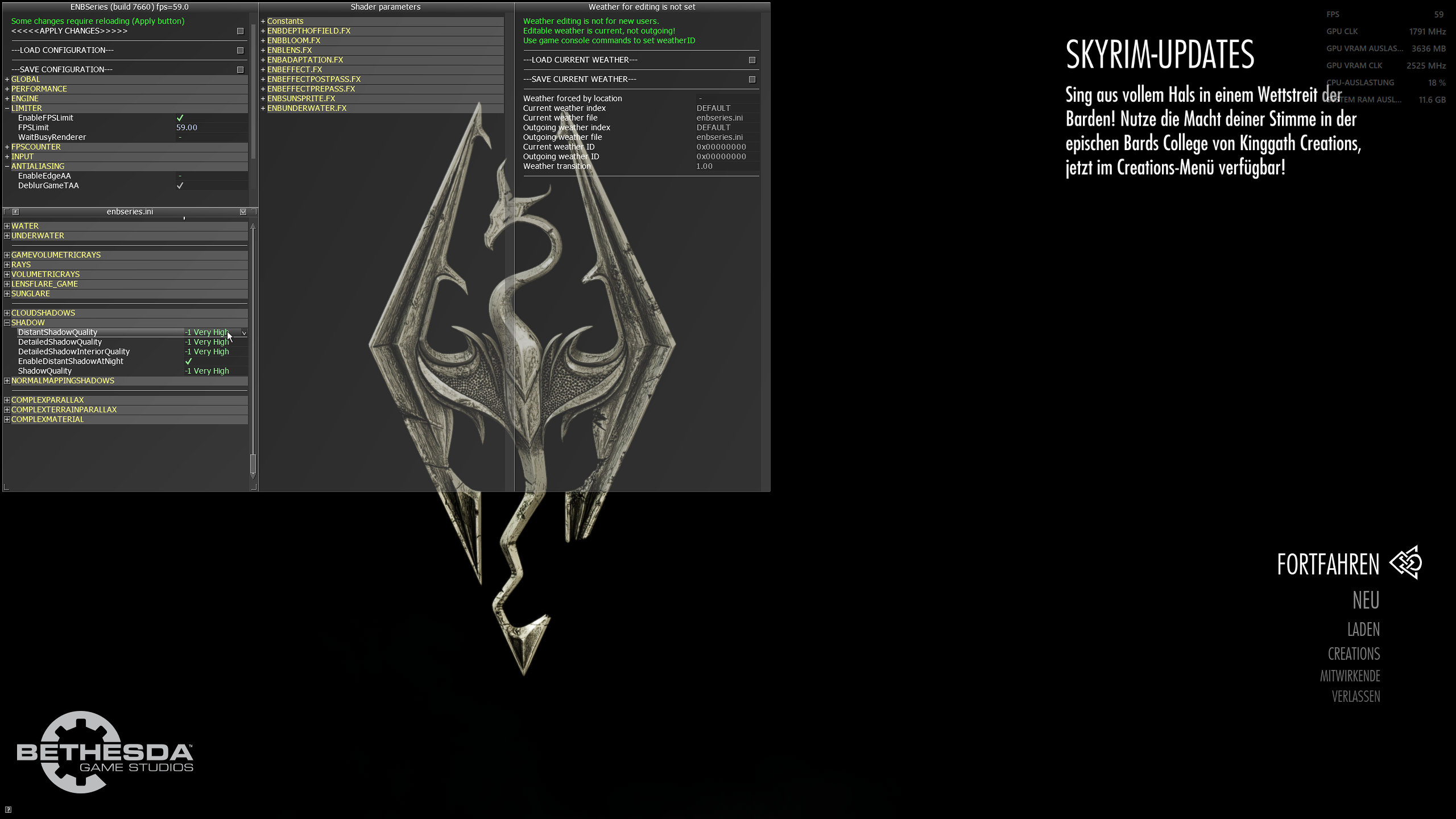Uncheck EnableDistantShadowAtNight
1456x819 pixels.
189,361
